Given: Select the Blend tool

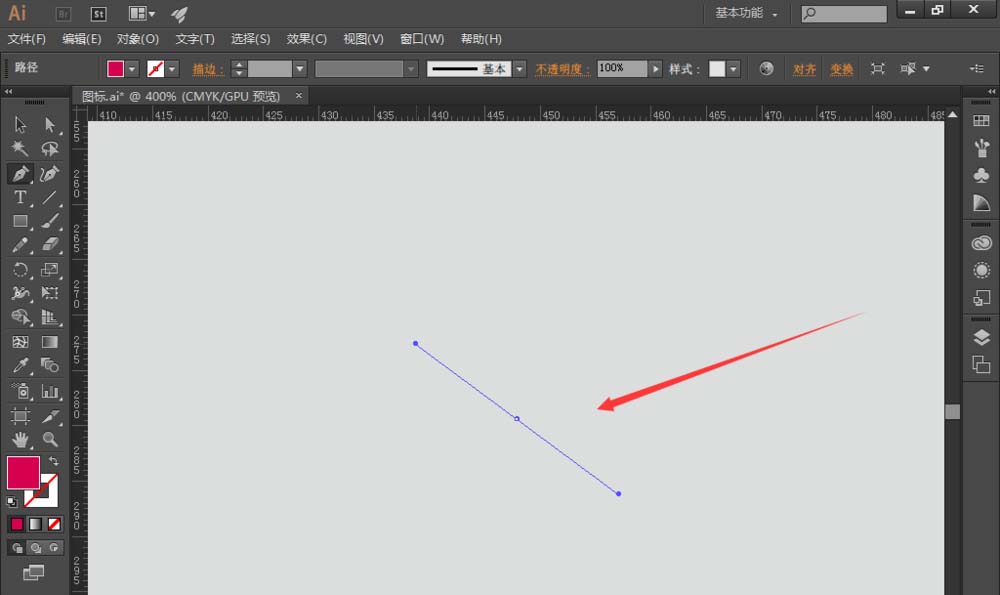Looking at the screenshot, I should [x=50, y=365].
